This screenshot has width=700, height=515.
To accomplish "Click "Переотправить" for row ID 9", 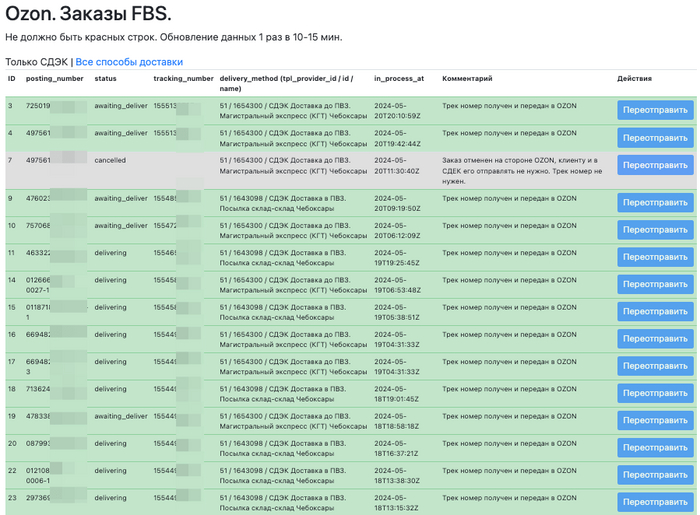I will coord(654,203).
